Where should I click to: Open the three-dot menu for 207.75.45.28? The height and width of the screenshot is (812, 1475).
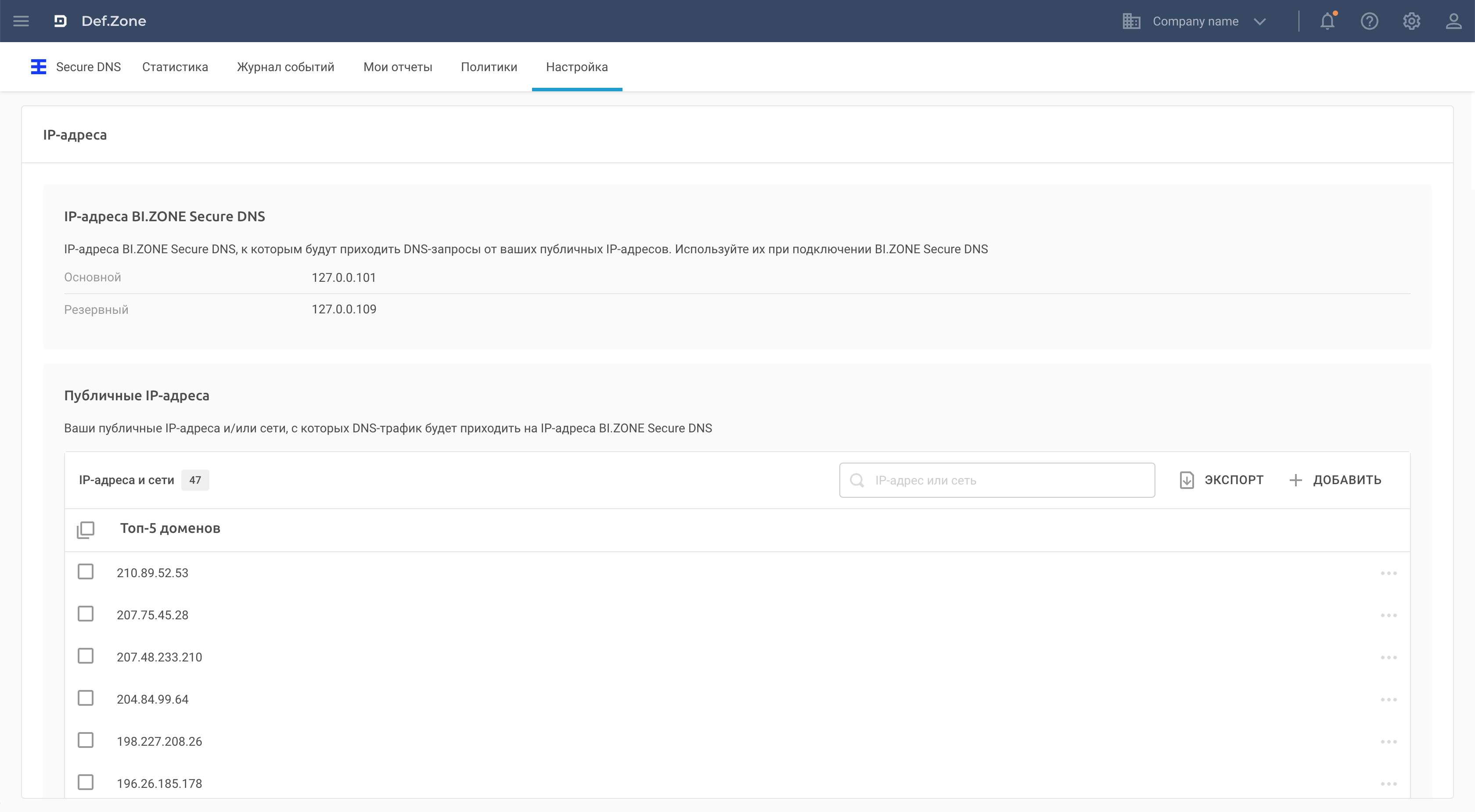point(1388,615)
